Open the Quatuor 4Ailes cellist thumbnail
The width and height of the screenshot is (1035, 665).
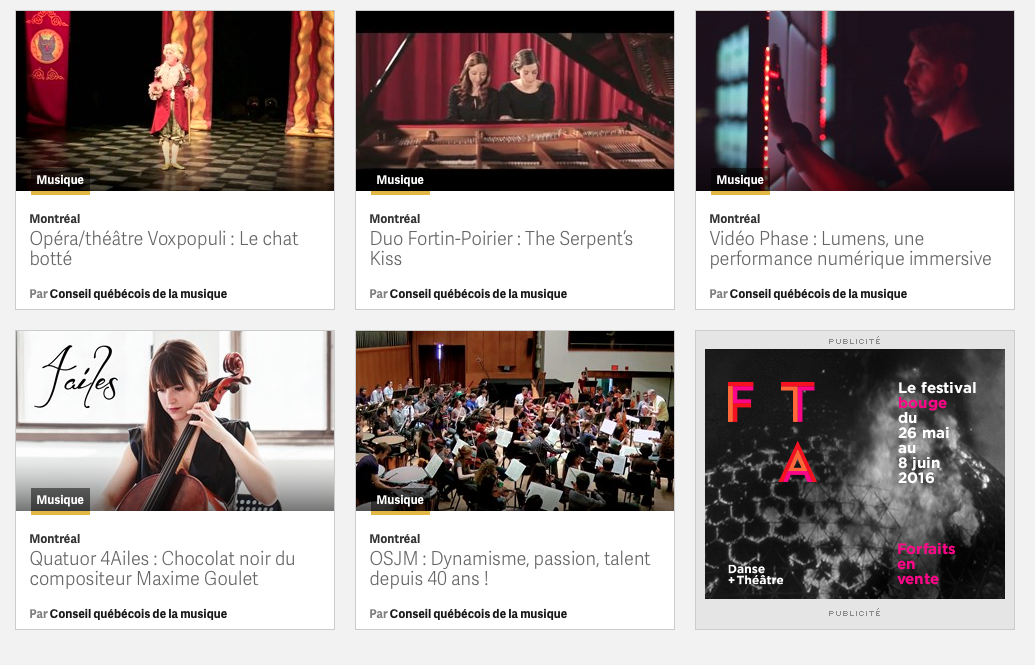click(x=175, y=421)
